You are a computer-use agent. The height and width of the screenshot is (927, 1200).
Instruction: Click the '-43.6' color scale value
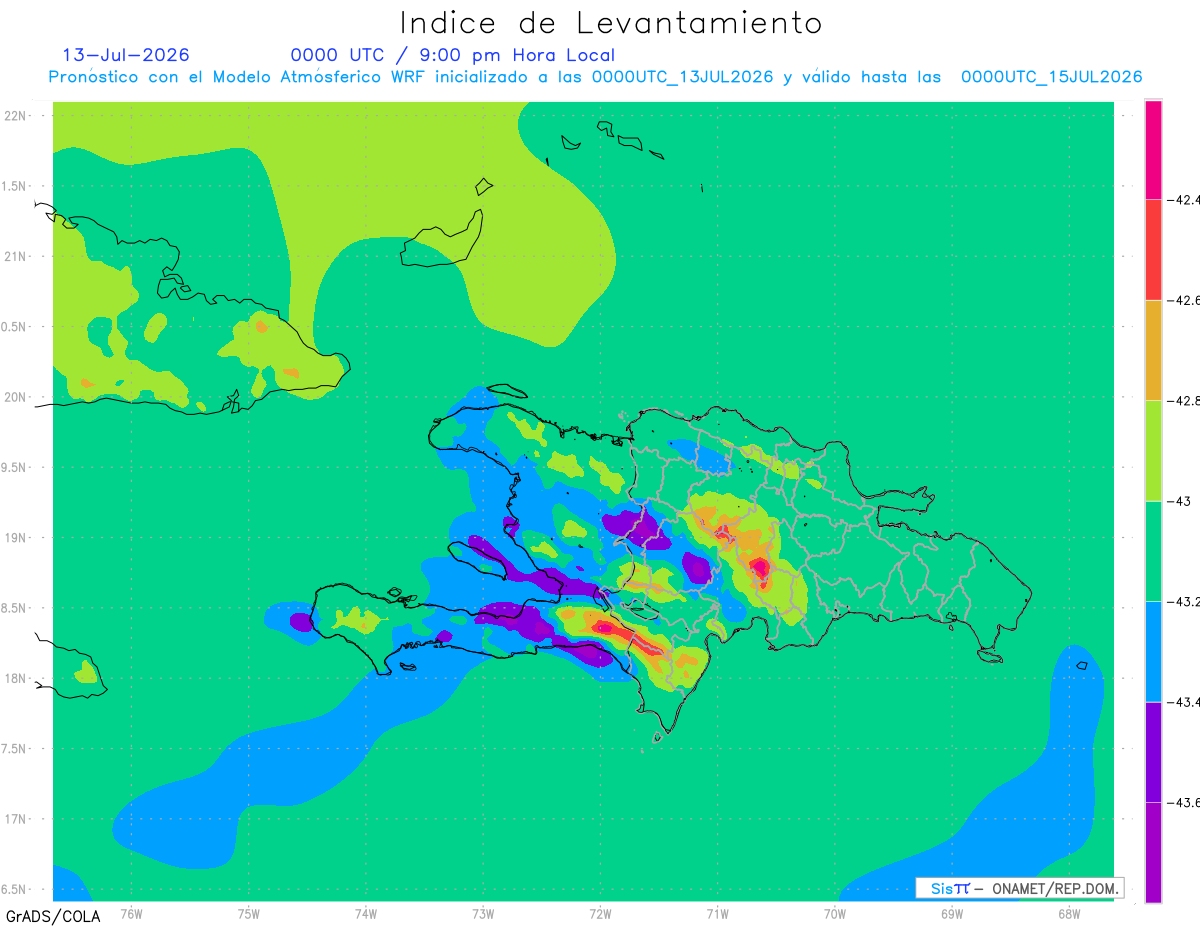(1183, 803)
